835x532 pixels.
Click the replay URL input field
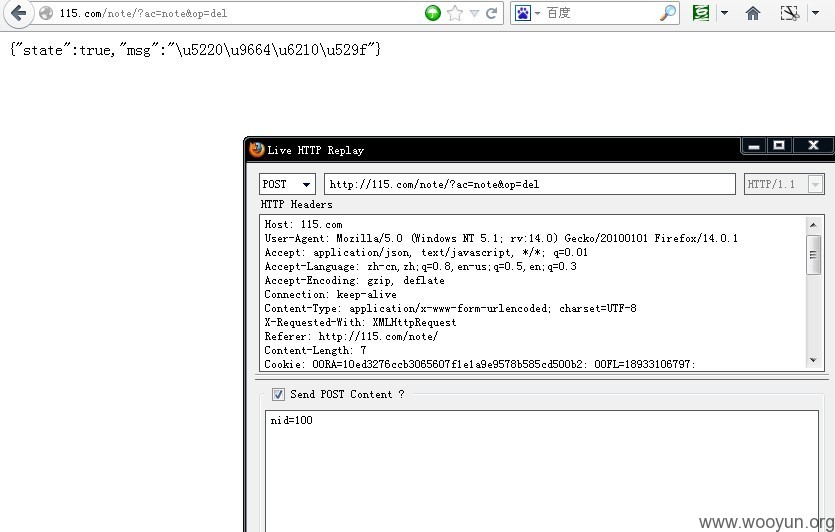530,184
